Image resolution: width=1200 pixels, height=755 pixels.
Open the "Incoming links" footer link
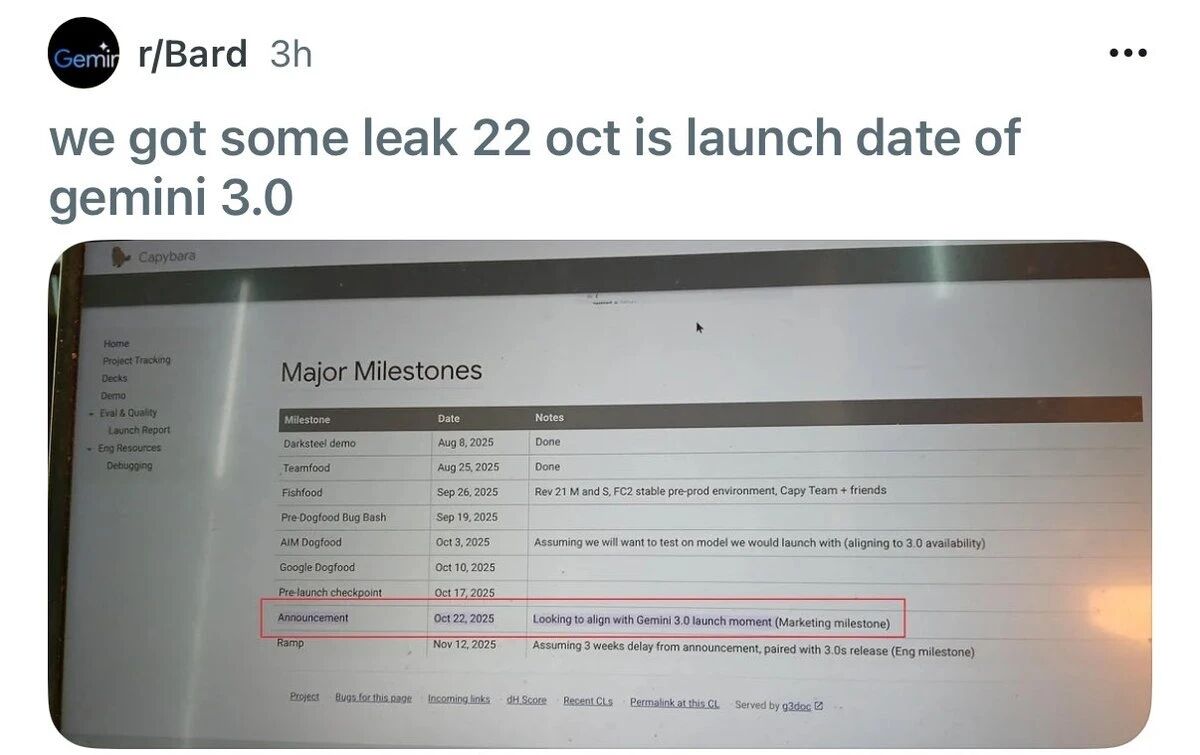tap(459, 699)
